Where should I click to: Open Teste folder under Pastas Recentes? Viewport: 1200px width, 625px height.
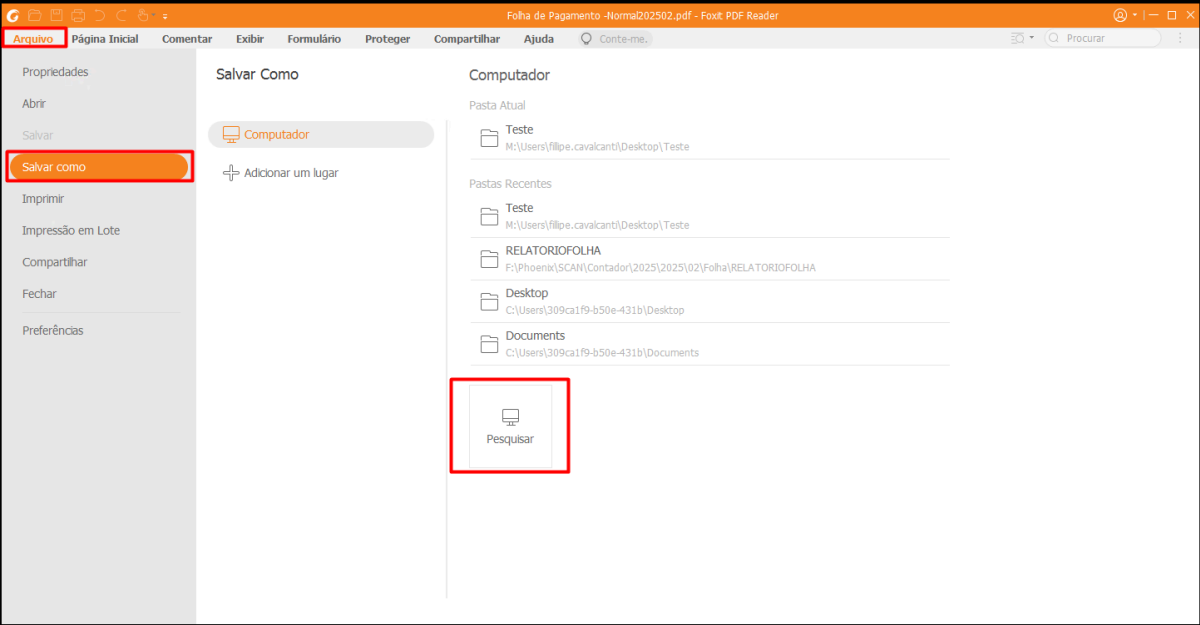[x=710, y=216]
